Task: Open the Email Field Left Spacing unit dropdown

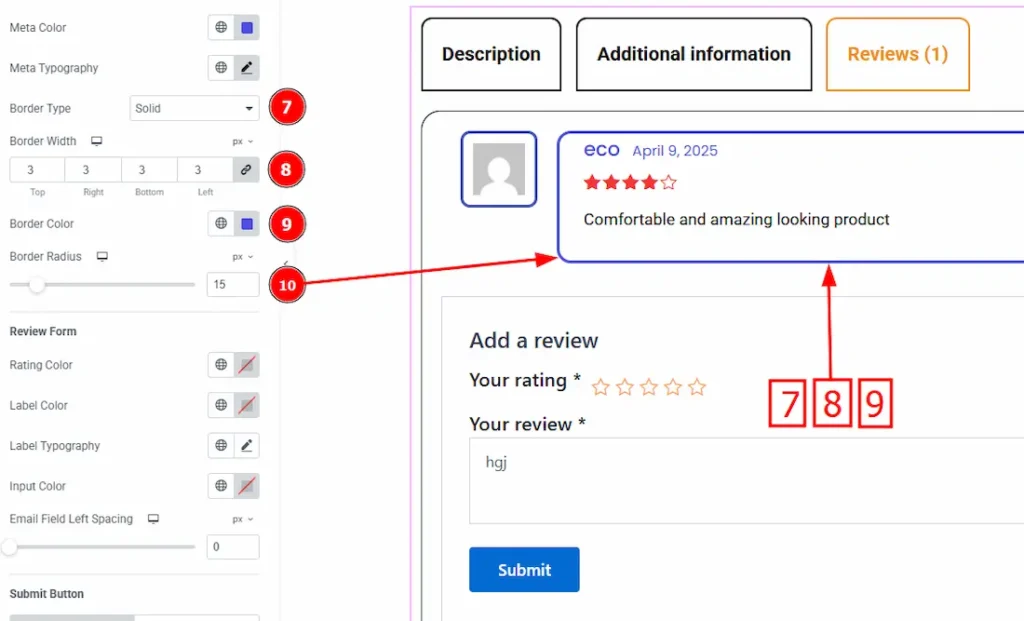Action: point(243,520)
